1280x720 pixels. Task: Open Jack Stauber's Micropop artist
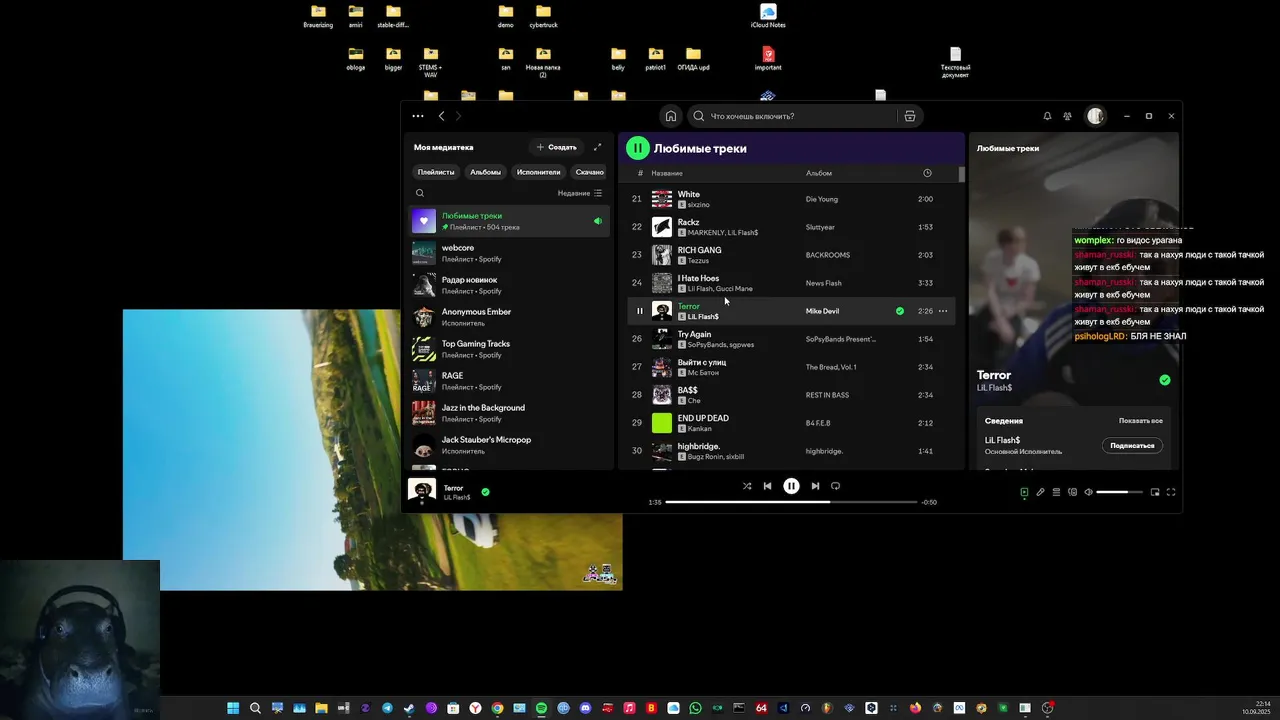510,445
